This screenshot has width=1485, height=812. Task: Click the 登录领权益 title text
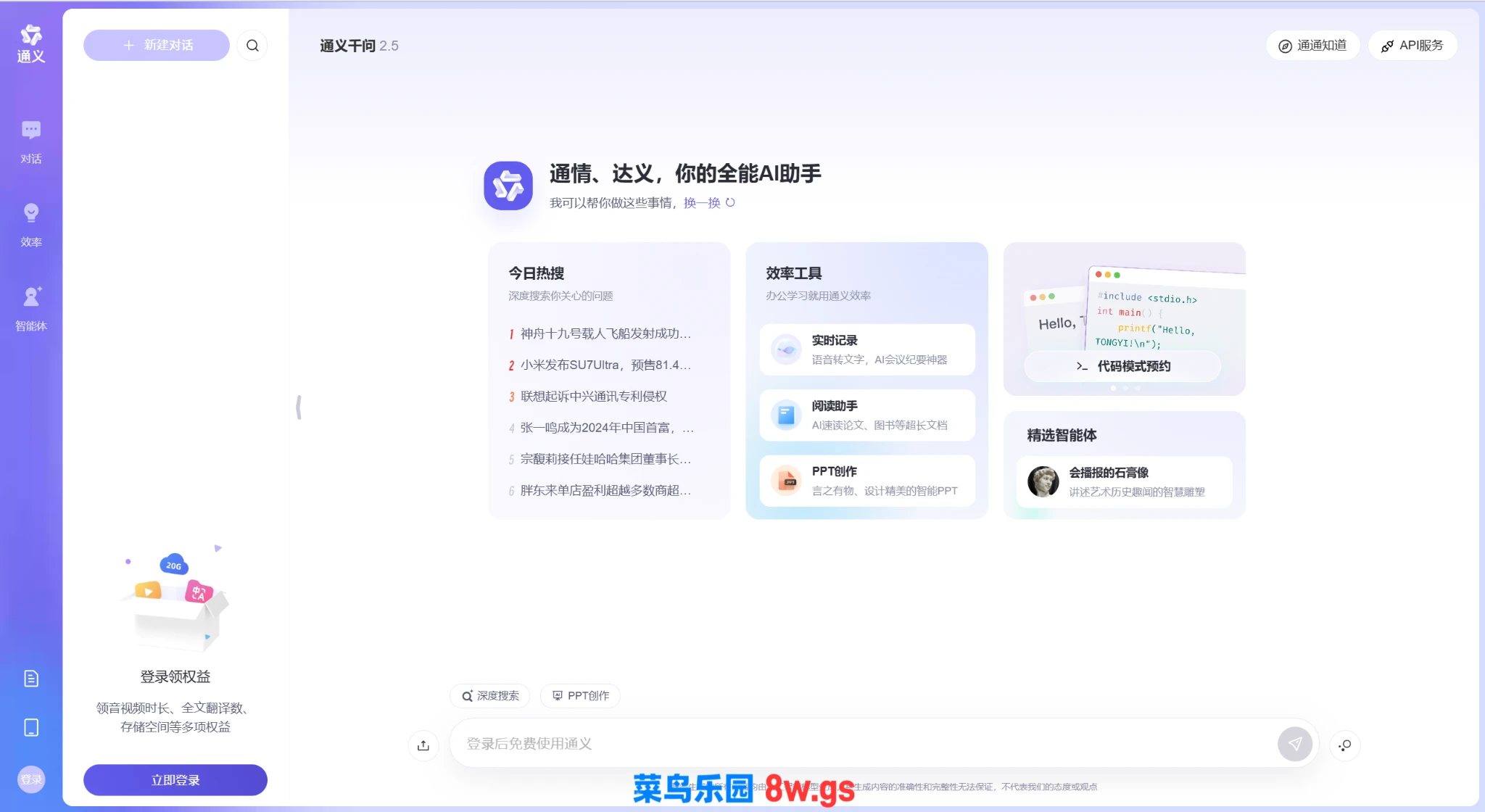175,676
